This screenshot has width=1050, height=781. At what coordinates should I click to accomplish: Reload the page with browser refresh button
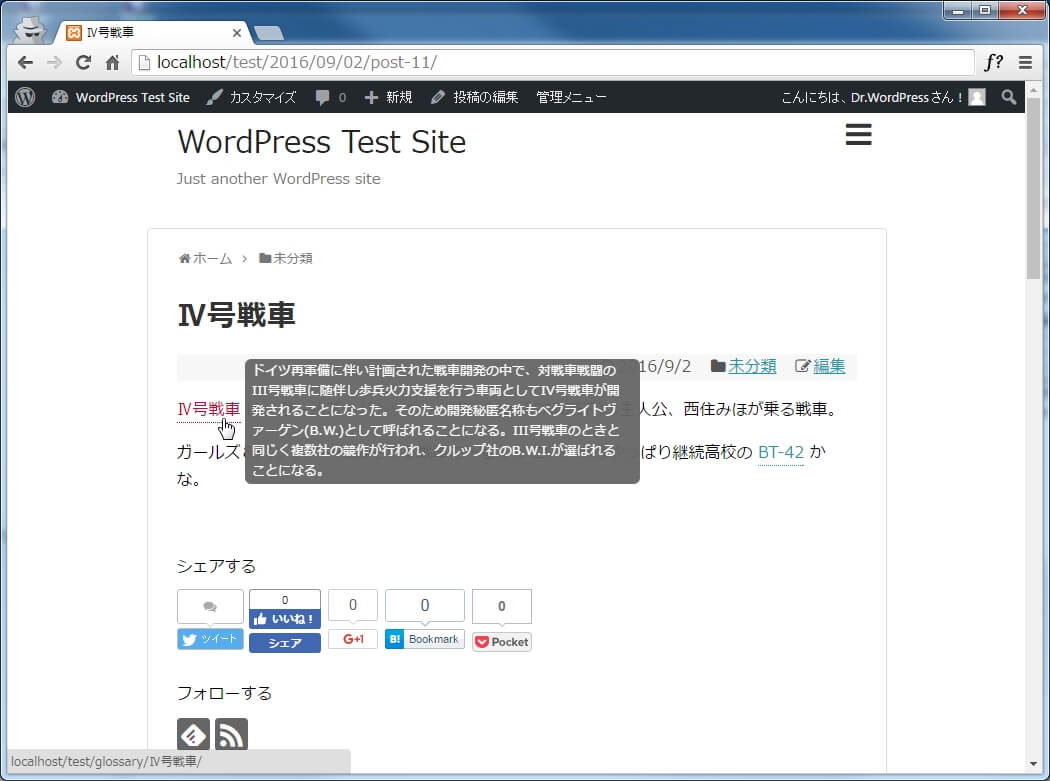pyautogui.click(x=83, y=62)
